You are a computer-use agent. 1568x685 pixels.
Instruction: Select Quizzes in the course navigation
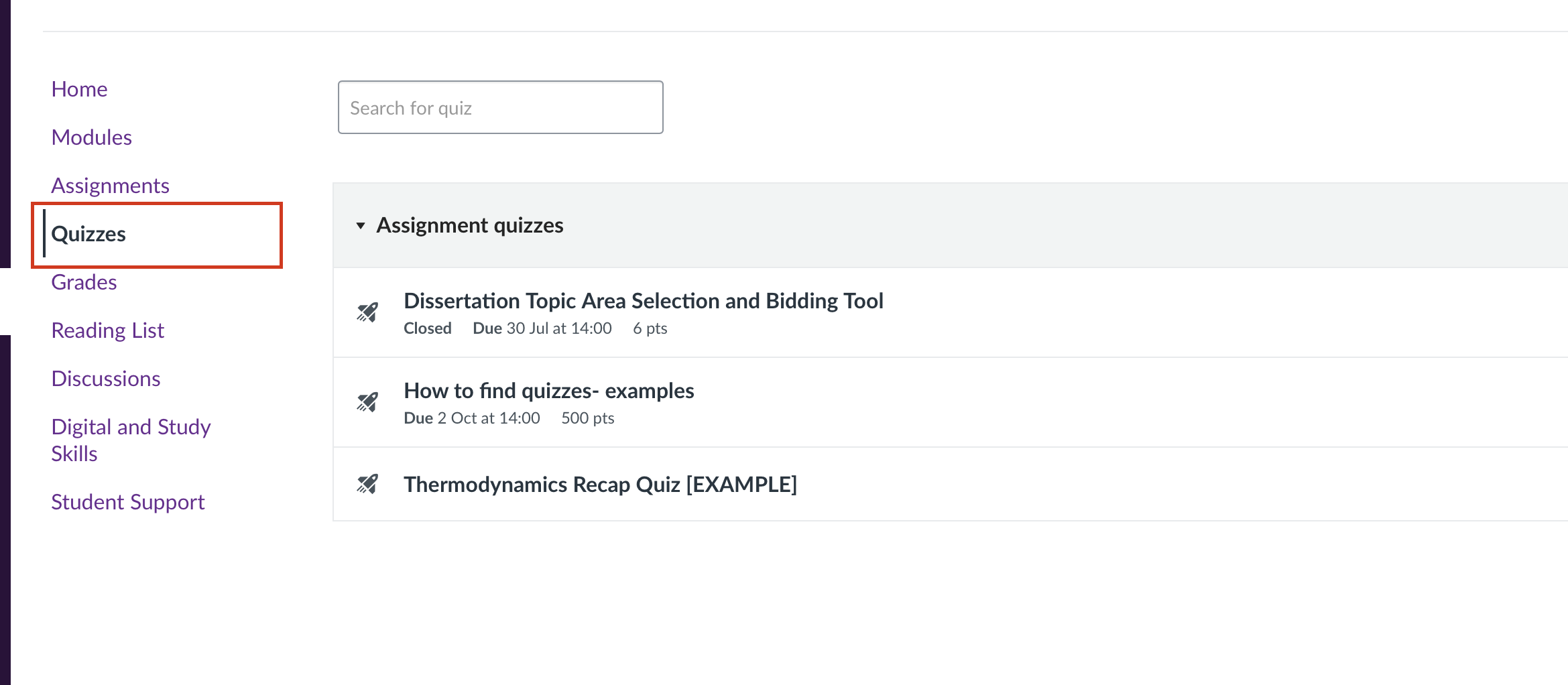coord(88,234)
